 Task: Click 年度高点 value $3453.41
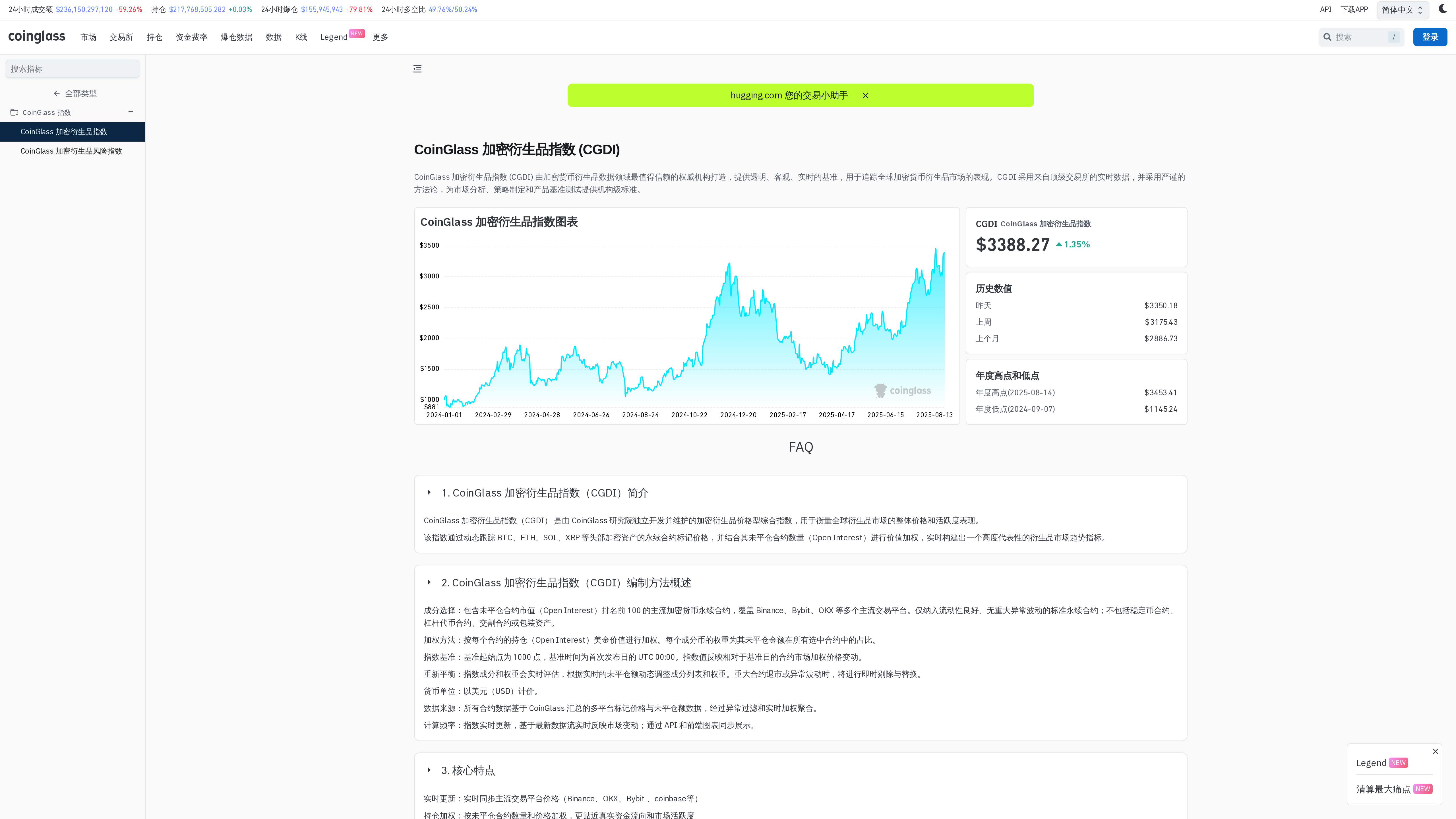1161,393
